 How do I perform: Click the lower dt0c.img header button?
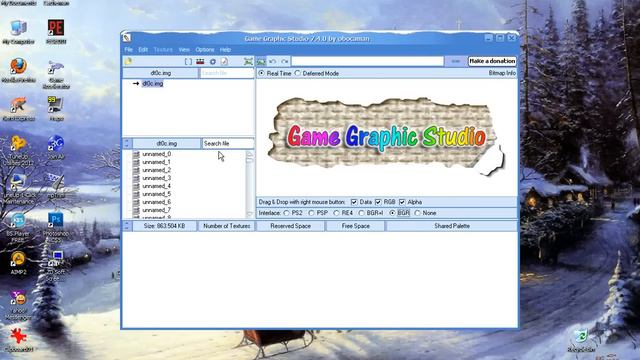[x=167, y=144]
